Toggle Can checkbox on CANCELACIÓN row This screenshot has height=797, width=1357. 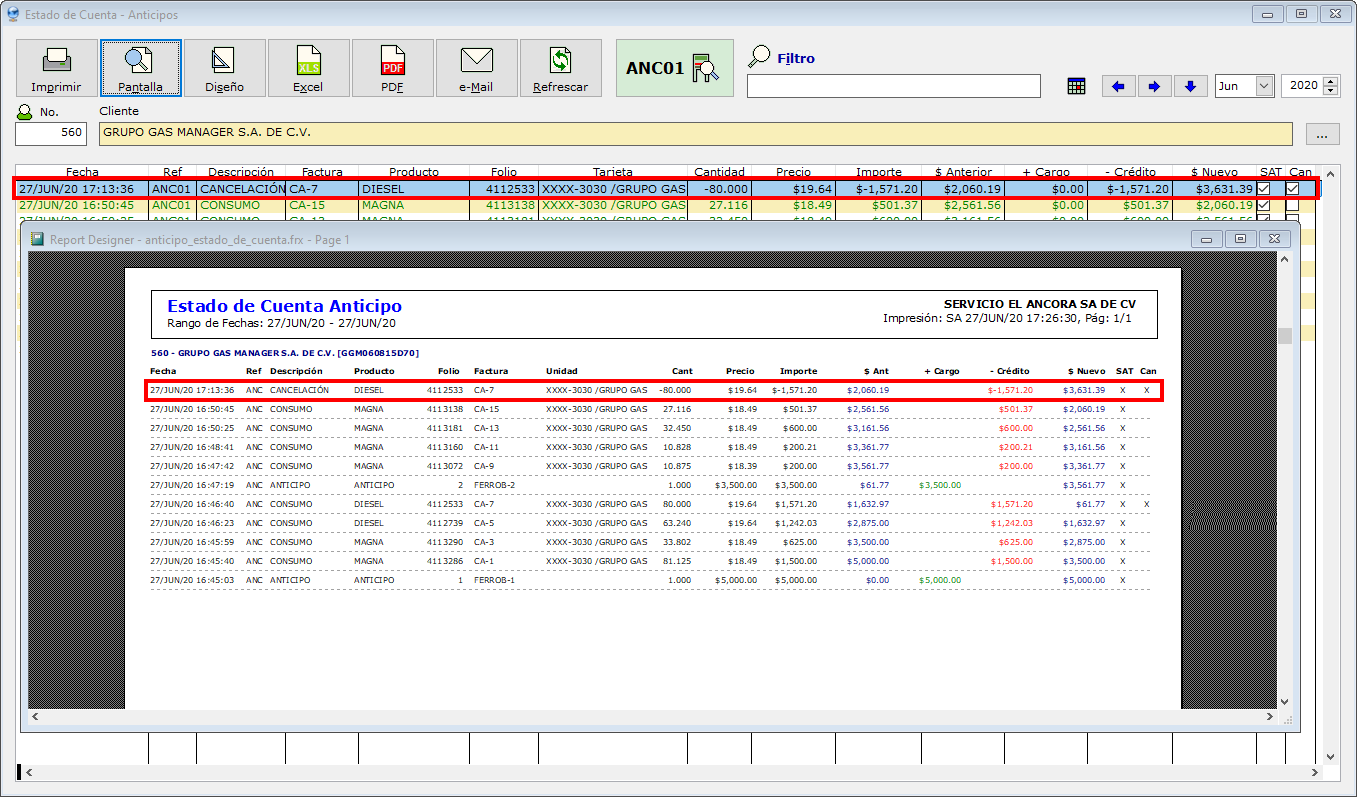tap(1292, 188)
